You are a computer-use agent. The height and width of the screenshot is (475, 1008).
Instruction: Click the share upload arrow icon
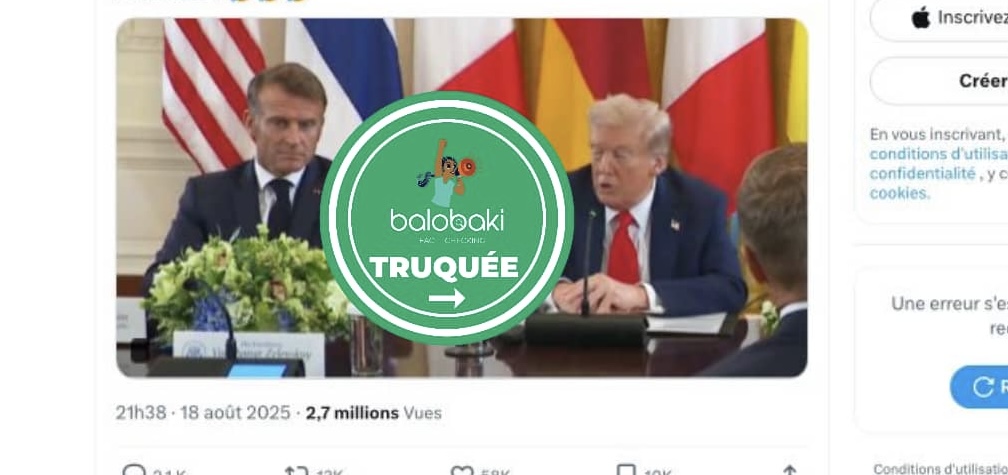pyautogui.click(x=790, y=471)
